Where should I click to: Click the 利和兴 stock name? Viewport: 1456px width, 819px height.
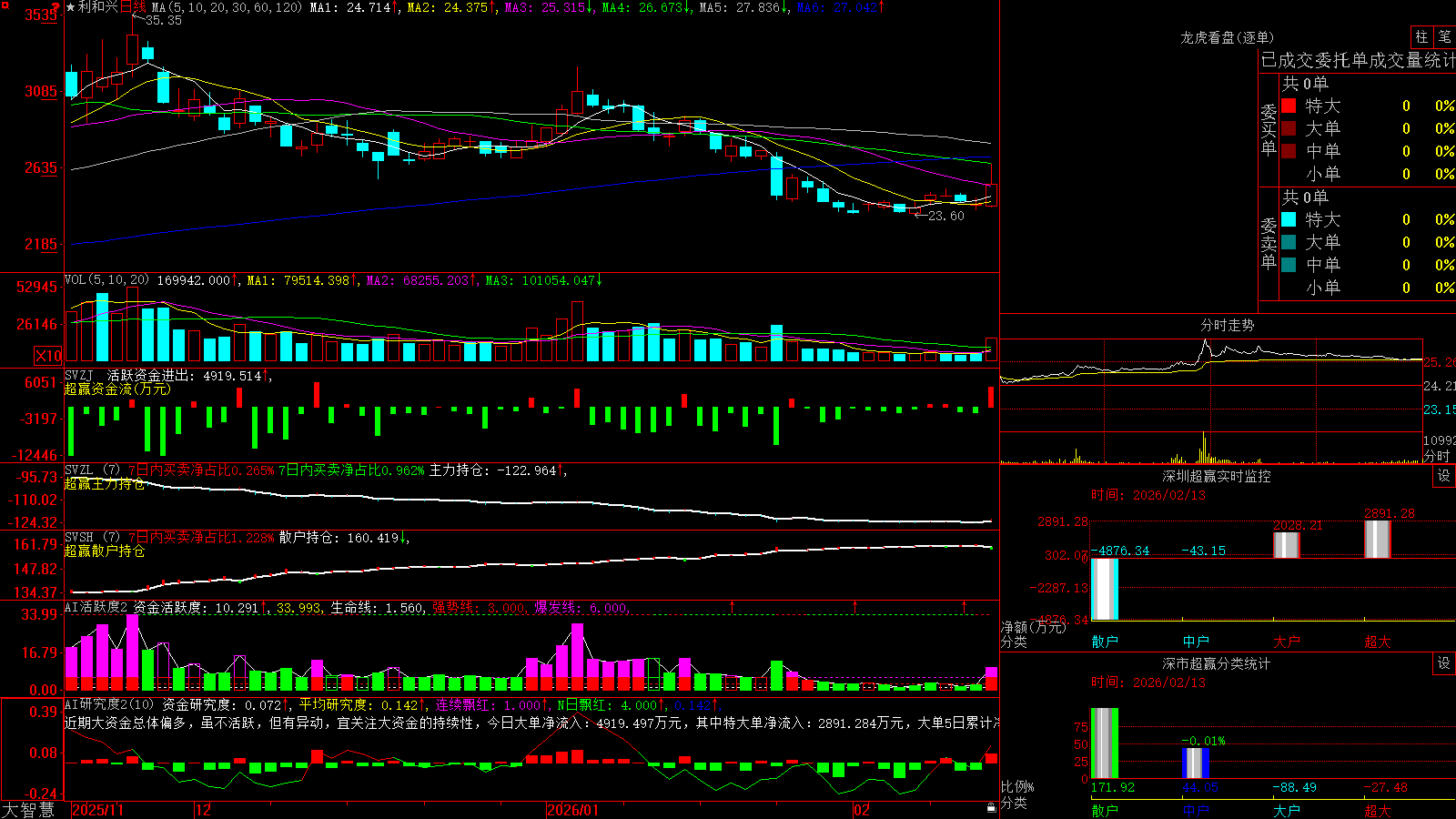pos(98,7)
